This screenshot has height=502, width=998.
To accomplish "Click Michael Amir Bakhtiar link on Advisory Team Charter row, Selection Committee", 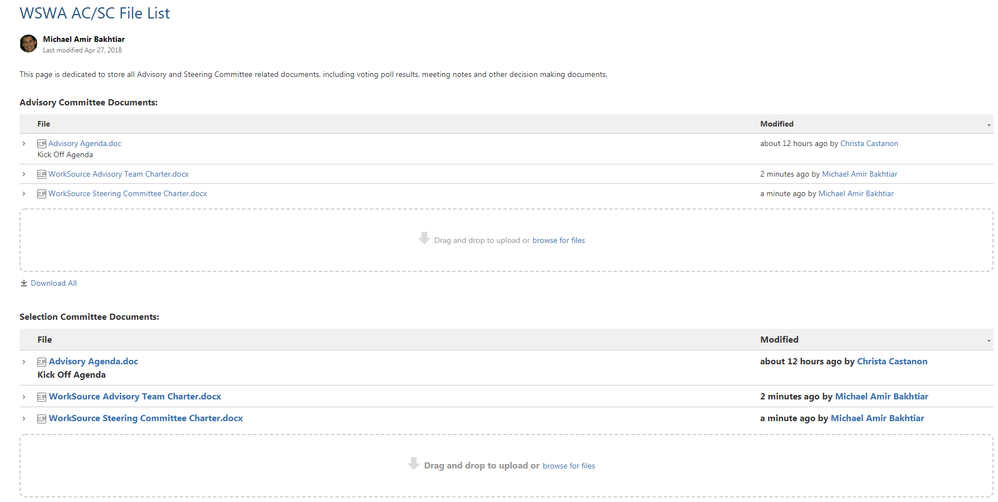I will (x=882, y=396).
